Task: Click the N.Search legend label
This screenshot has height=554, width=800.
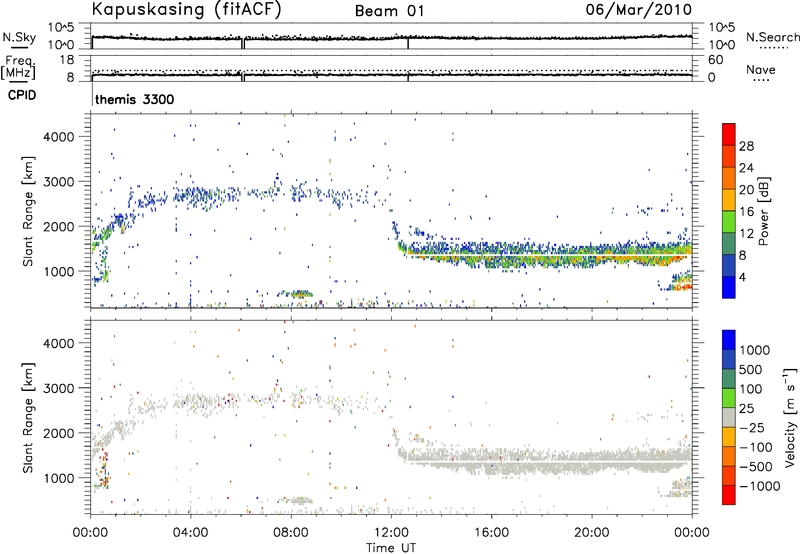Action: (x=773, y=37)
